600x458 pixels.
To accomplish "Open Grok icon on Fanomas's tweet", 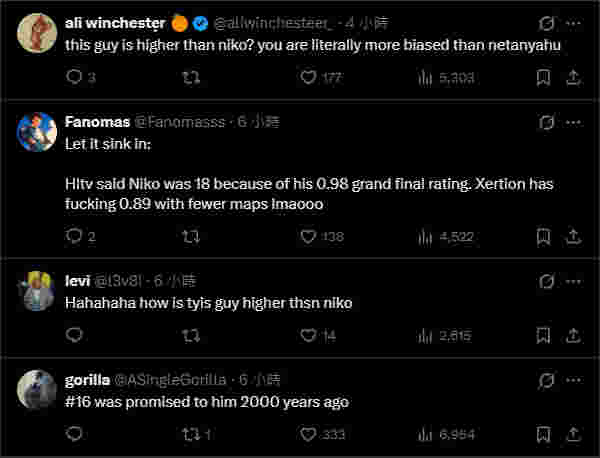I will 546,122.
